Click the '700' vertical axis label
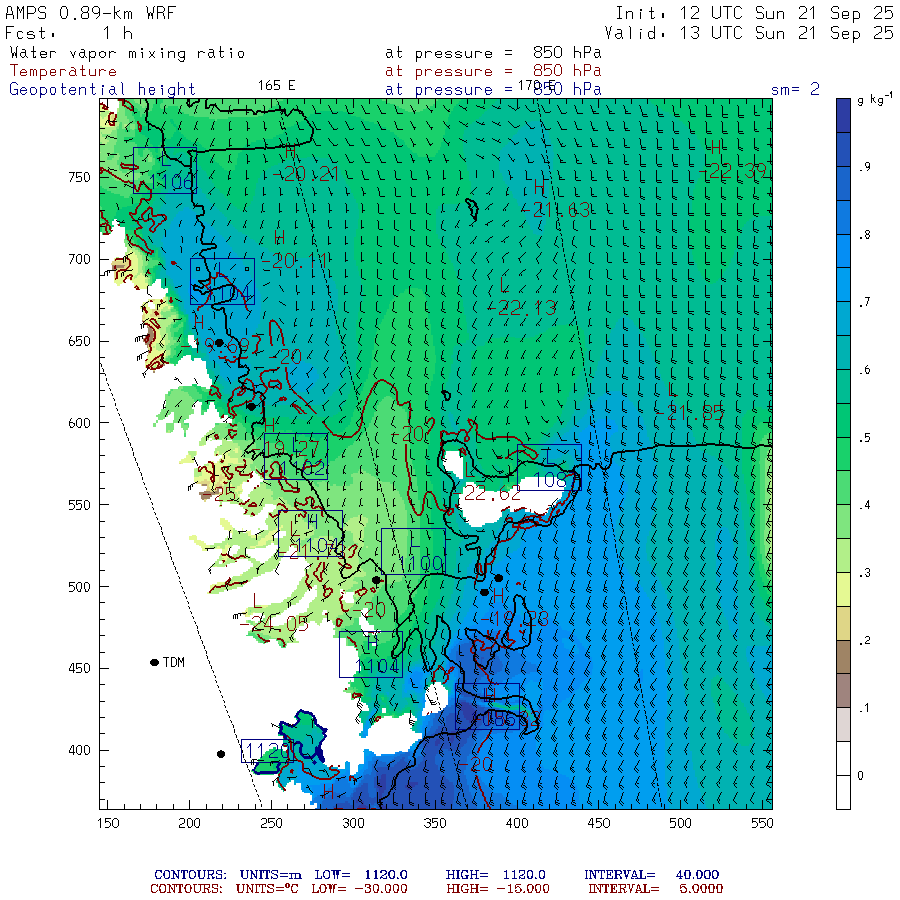Viewport: 900px width, 900px height. point(79,259)
